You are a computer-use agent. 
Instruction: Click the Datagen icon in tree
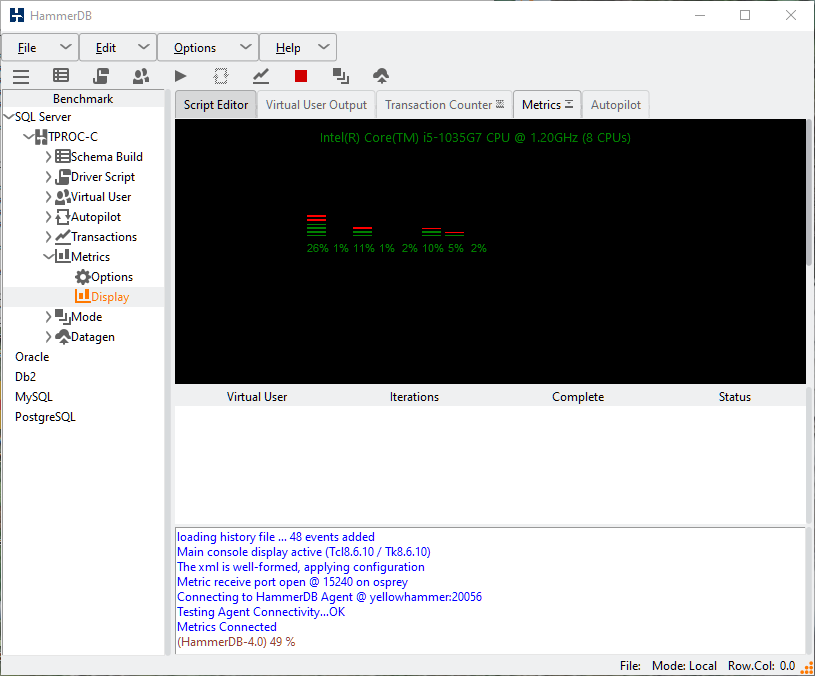62,337
